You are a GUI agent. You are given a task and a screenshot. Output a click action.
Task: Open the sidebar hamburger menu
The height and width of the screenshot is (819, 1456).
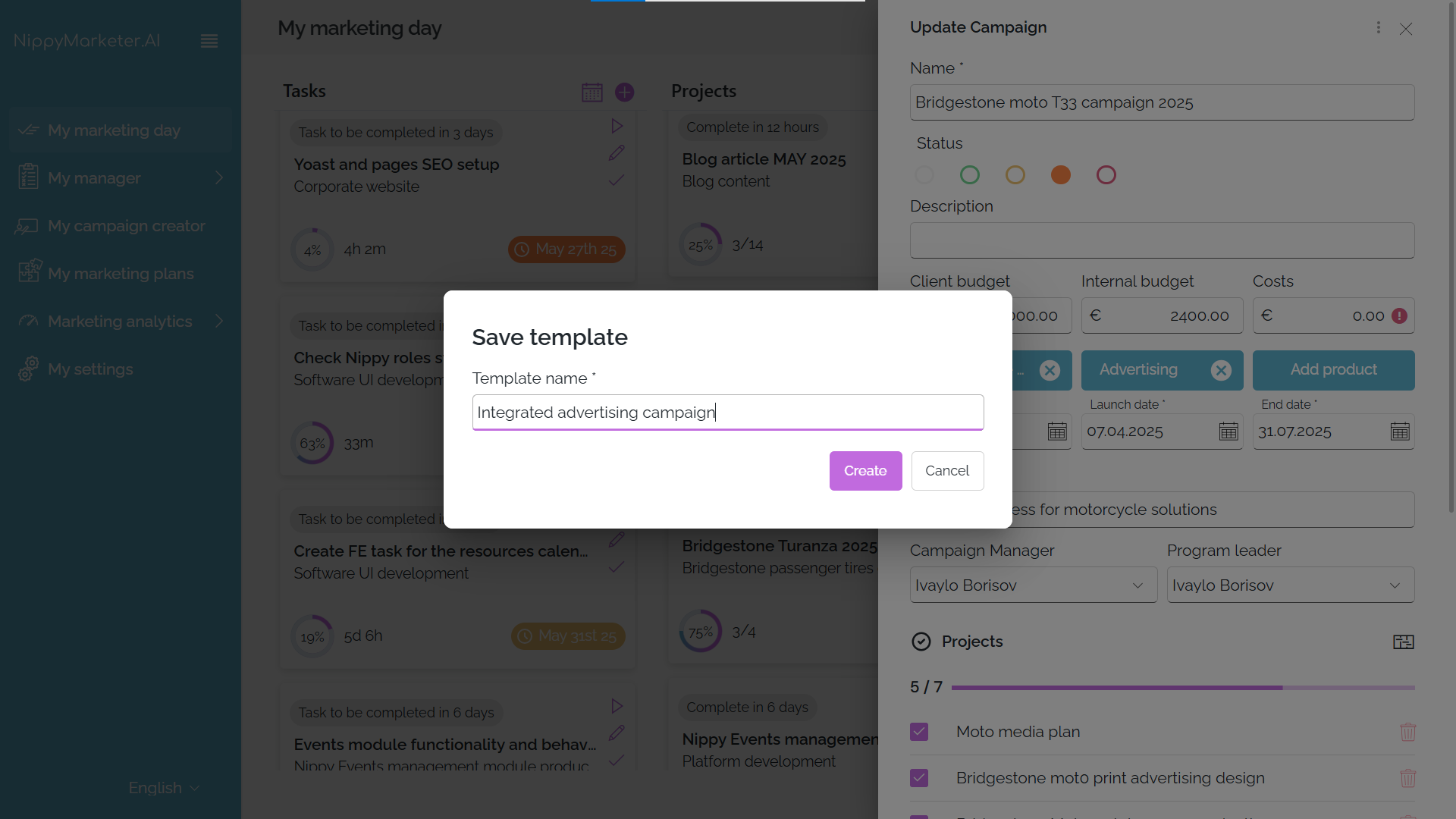point(209,41)
